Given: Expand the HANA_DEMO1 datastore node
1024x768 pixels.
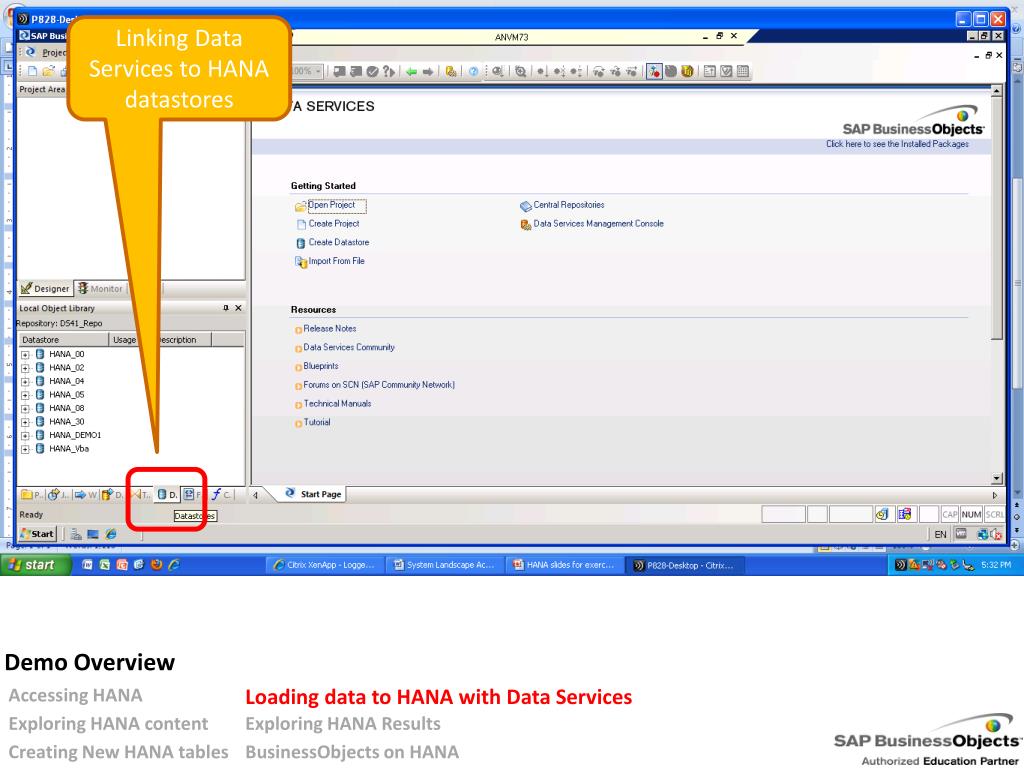Looking at the screenshot, I should click(x=25, y=436).
